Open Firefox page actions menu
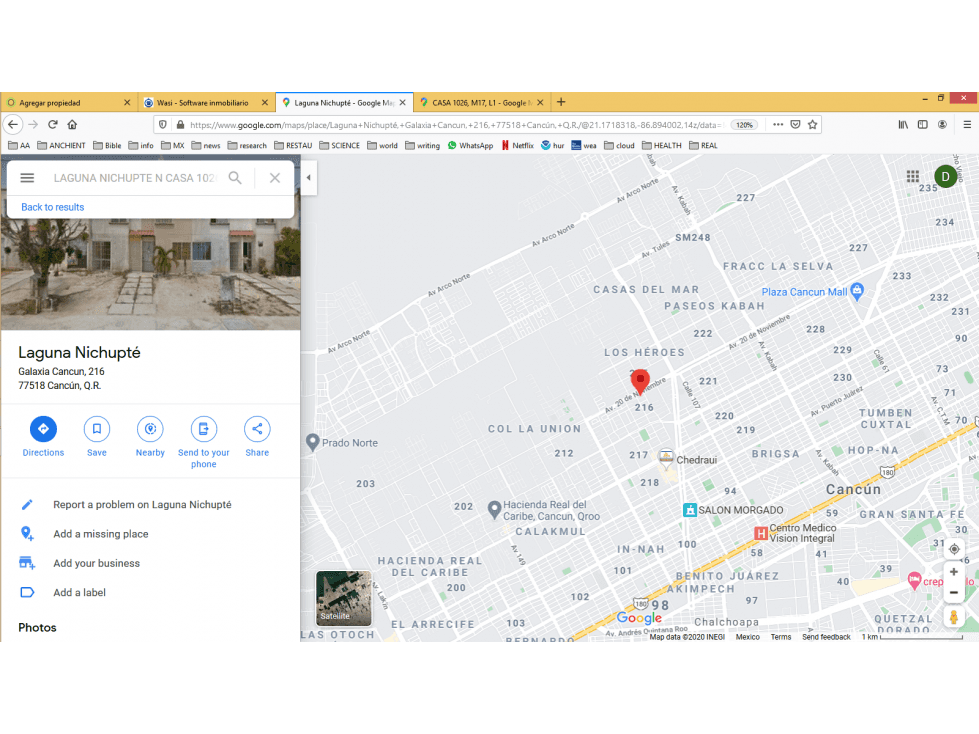 click(778, 125)
